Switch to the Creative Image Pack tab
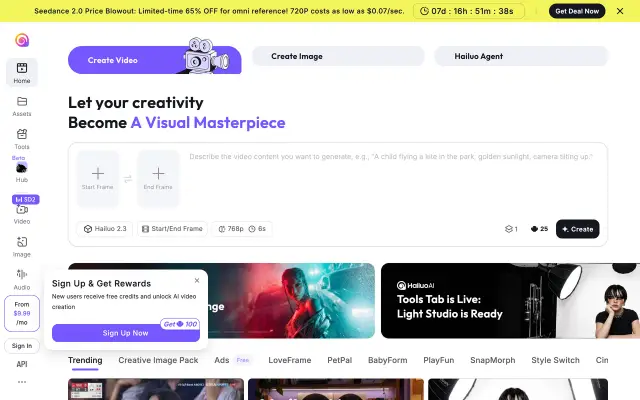 pyautogui.click(x=158, y=360)
